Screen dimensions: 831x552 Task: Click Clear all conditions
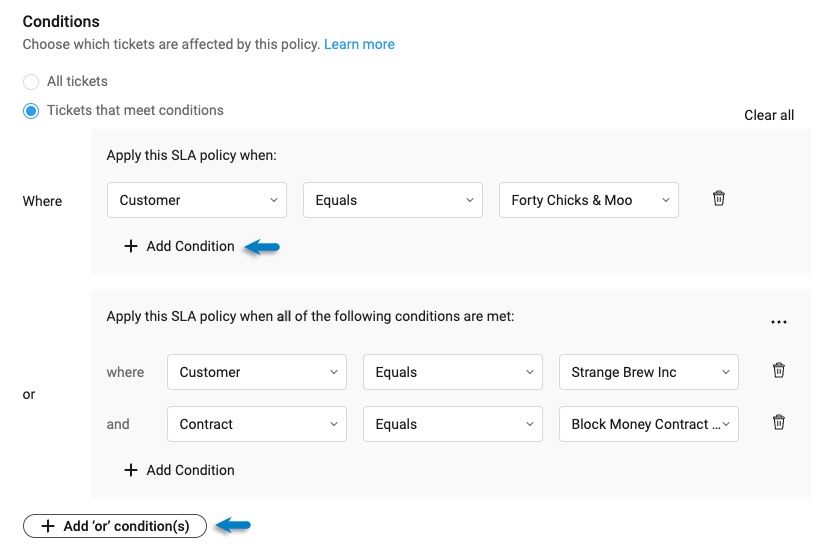[x=768, y=115]
